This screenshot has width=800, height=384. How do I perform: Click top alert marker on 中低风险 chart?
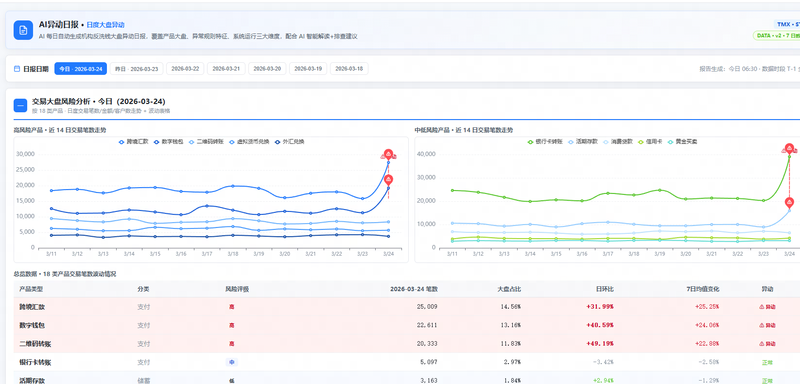click(x=789, y=148)
